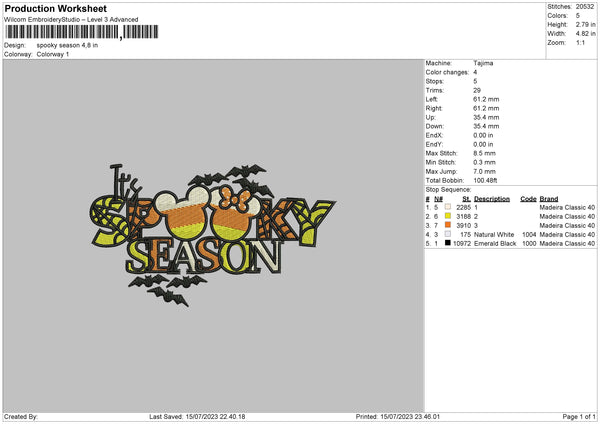Click the Stop Sequence label
The height and width of the screenshot is (424, 600).
click(x=448, y=190)
